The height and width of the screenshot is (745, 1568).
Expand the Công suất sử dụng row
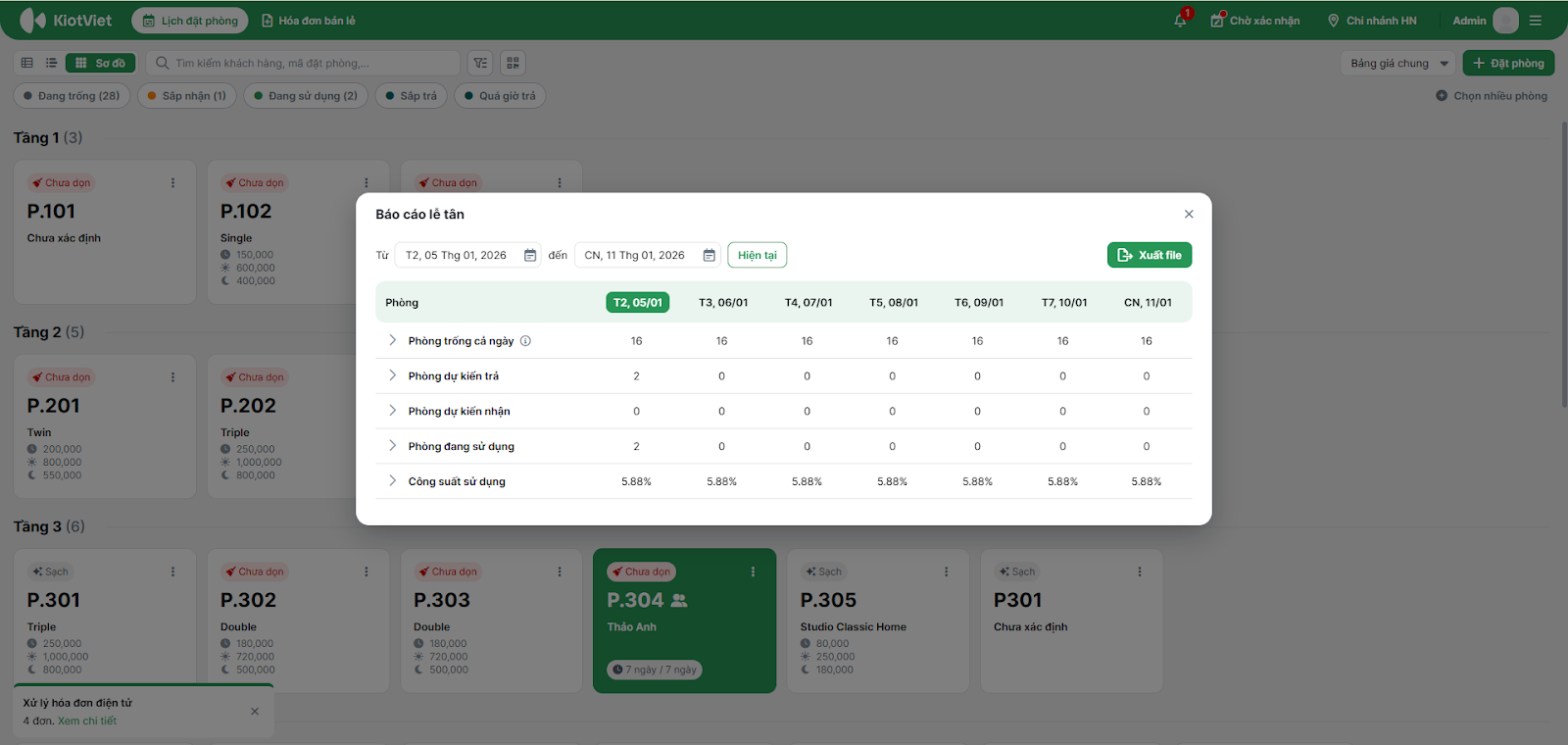[x=392, y=481]
